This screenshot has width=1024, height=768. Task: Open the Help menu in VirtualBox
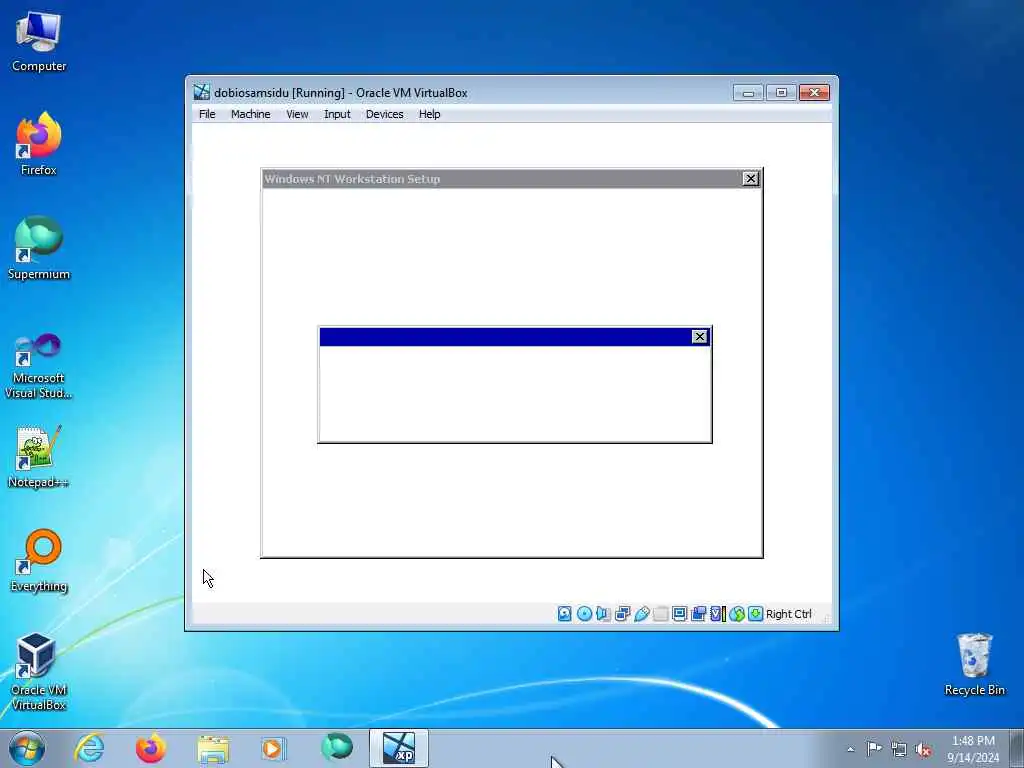(429, 114)
